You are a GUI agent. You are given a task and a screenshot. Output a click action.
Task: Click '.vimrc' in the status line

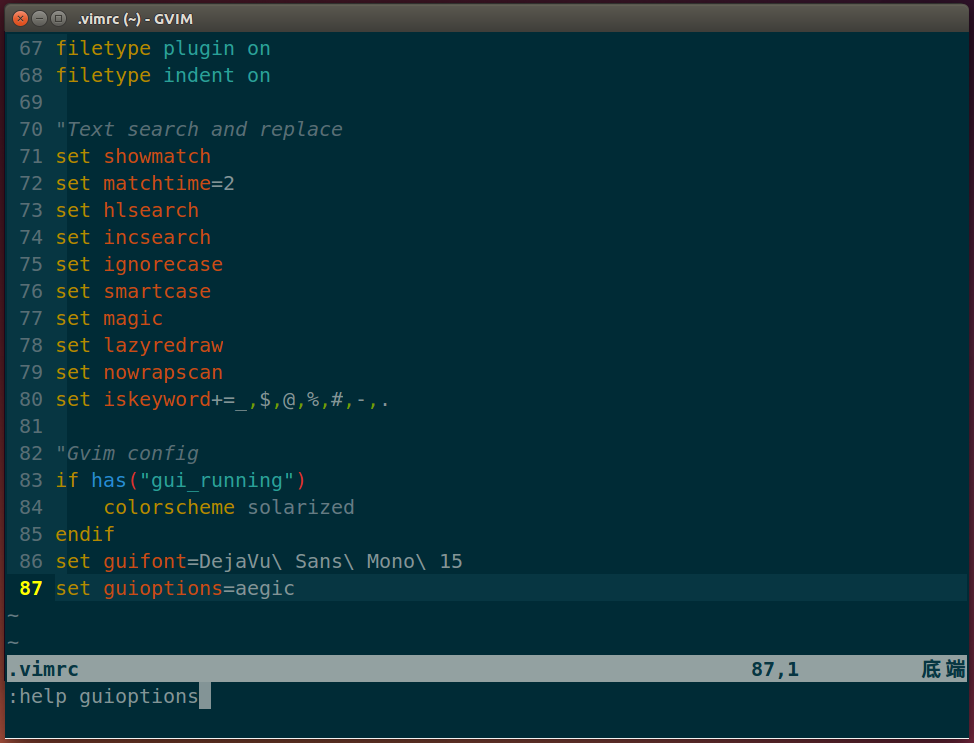43,669
